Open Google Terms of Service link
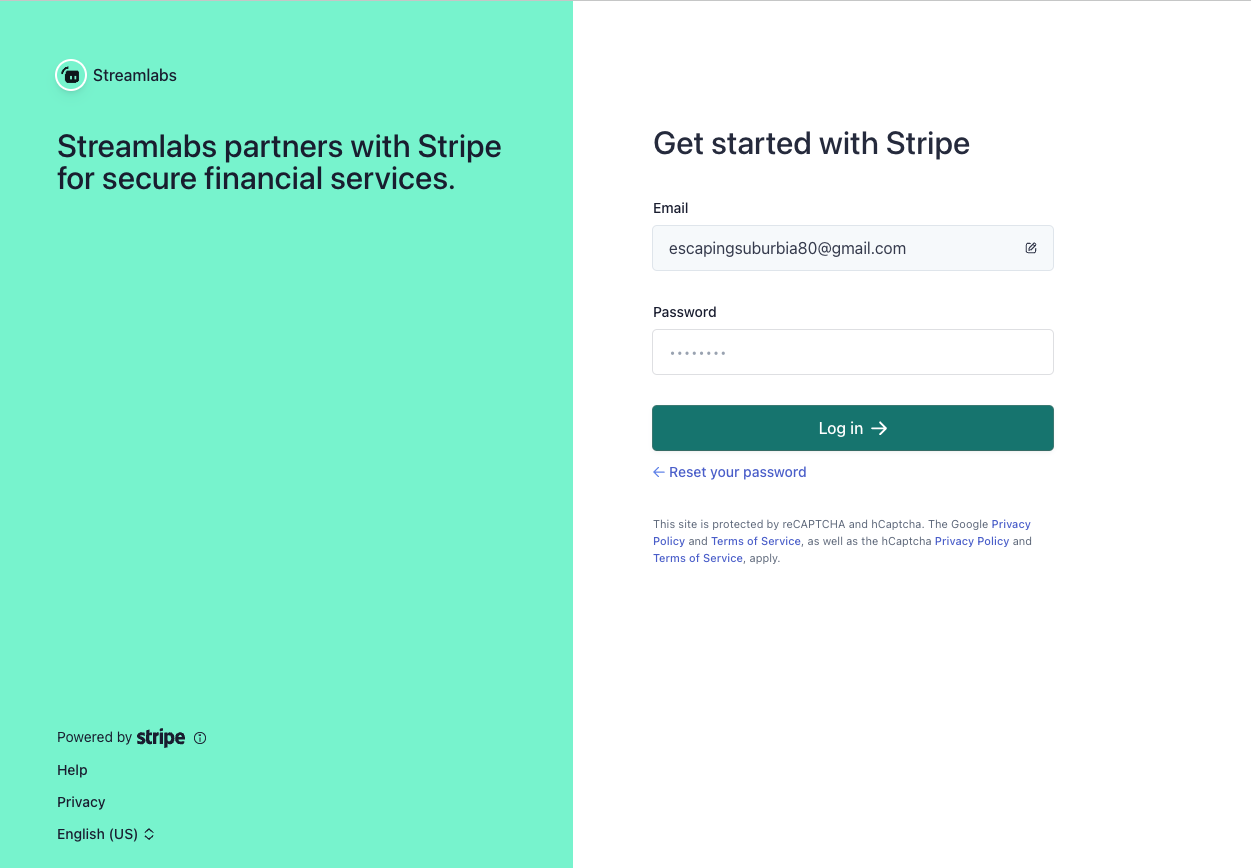1251x868 pixels. click(x=755, y=541)
